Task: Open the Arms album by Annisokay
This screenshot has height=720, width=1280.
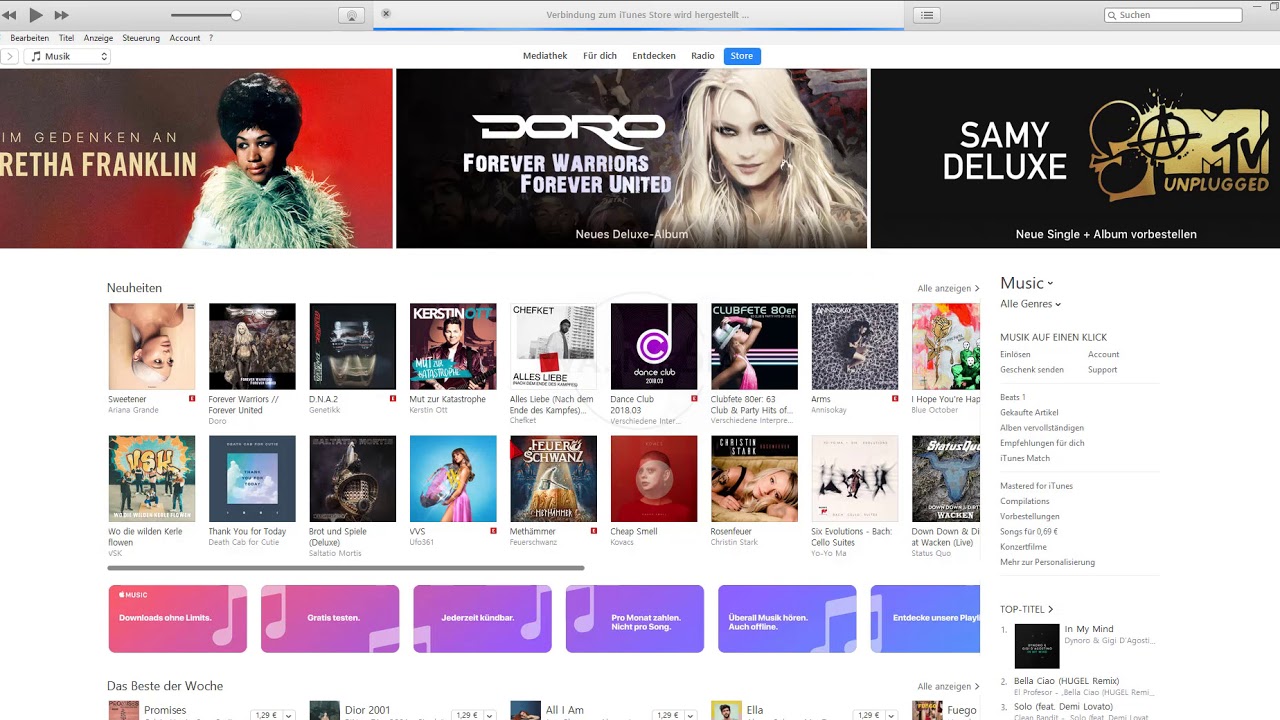Action: coord(855,346)
